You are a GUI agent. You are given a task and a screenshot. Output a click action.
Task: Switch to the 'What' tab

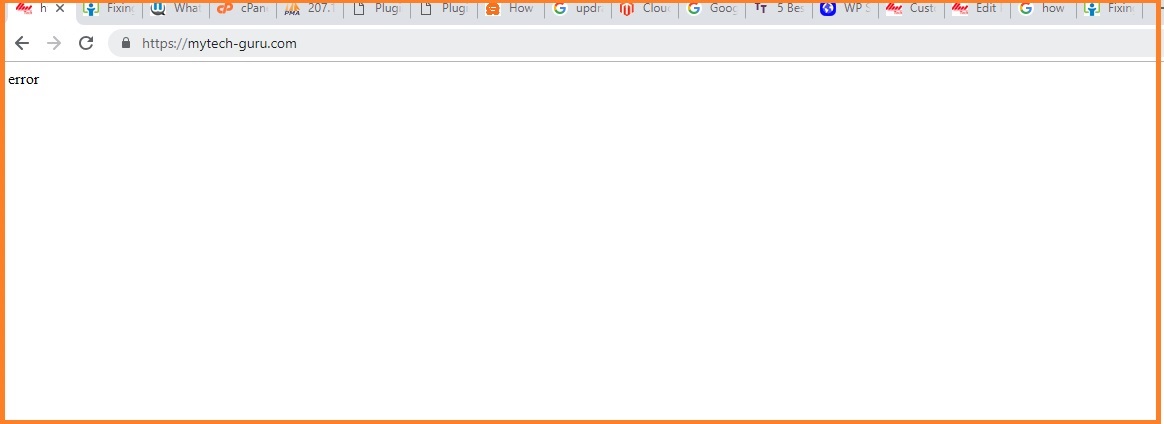(176, 9)
